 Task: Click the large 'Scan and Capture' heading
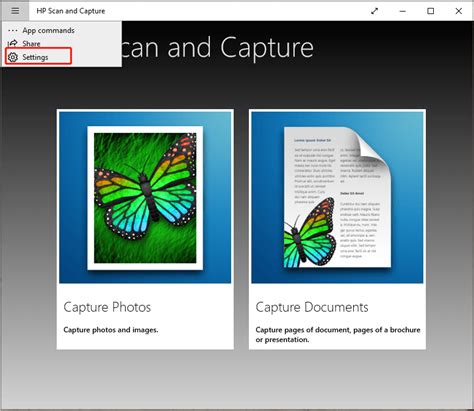point(217,48)
